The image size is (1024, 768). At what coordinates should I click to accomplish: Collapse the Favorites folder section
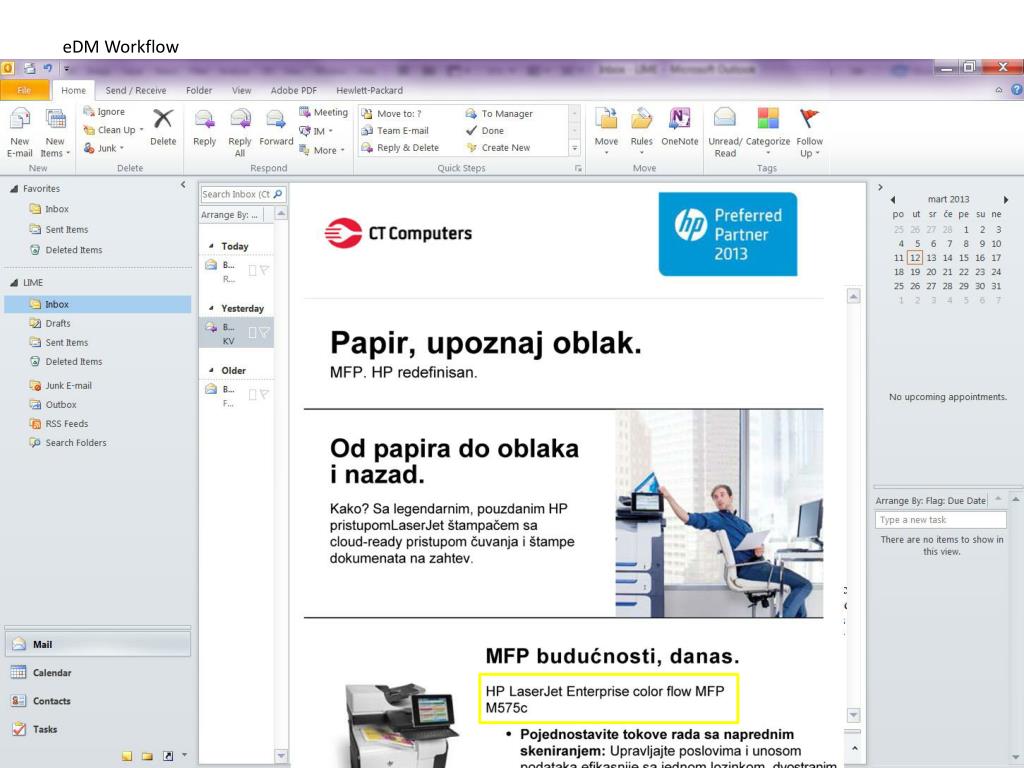pyautogui.click(x=12, y=188)
